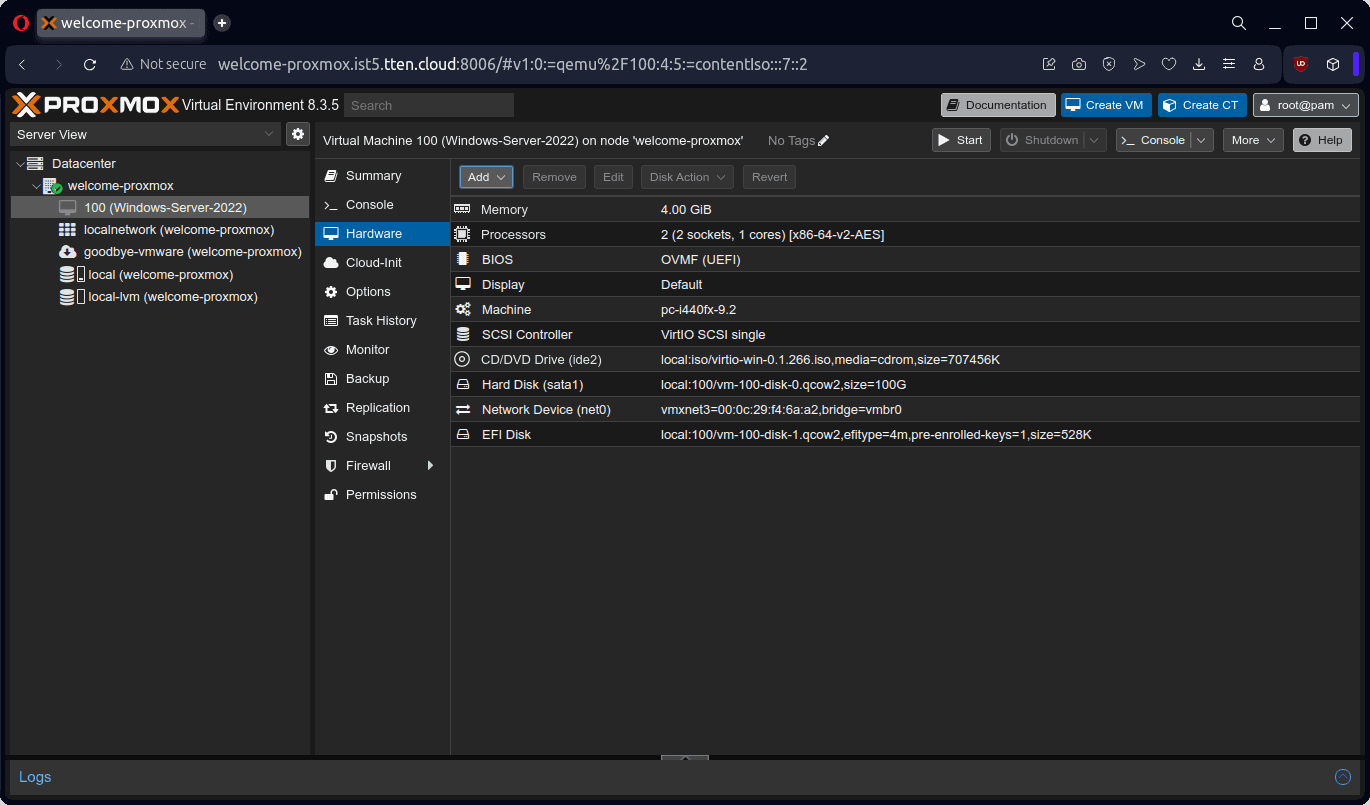
Task: Open the Shutdown options dropdown arrow
Action: click(x=1096, y=140)
